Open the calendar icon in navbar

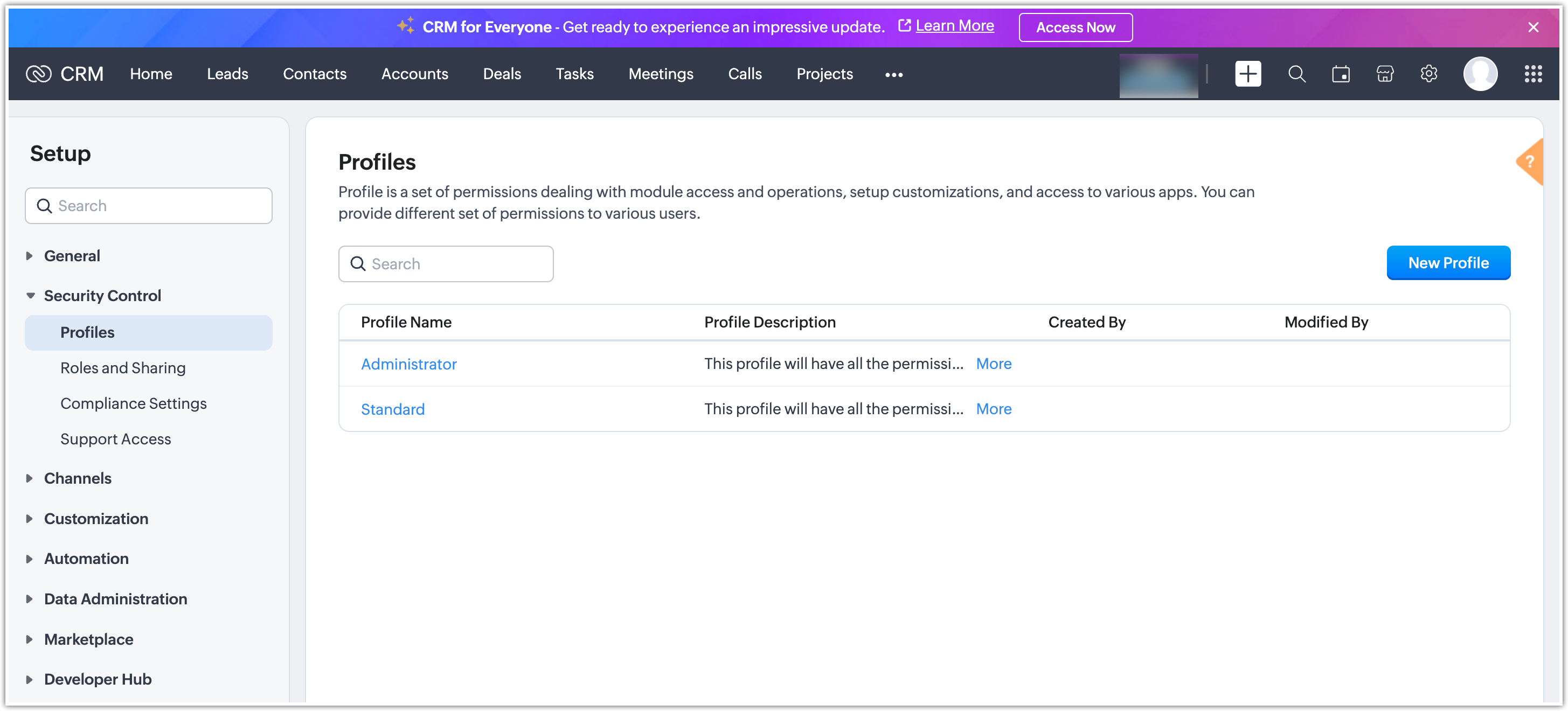point(1341,74)
